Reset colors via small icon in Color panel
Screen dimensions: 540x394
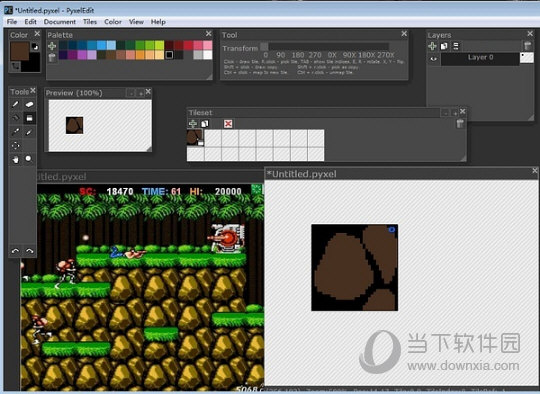(x=35, y=46)
